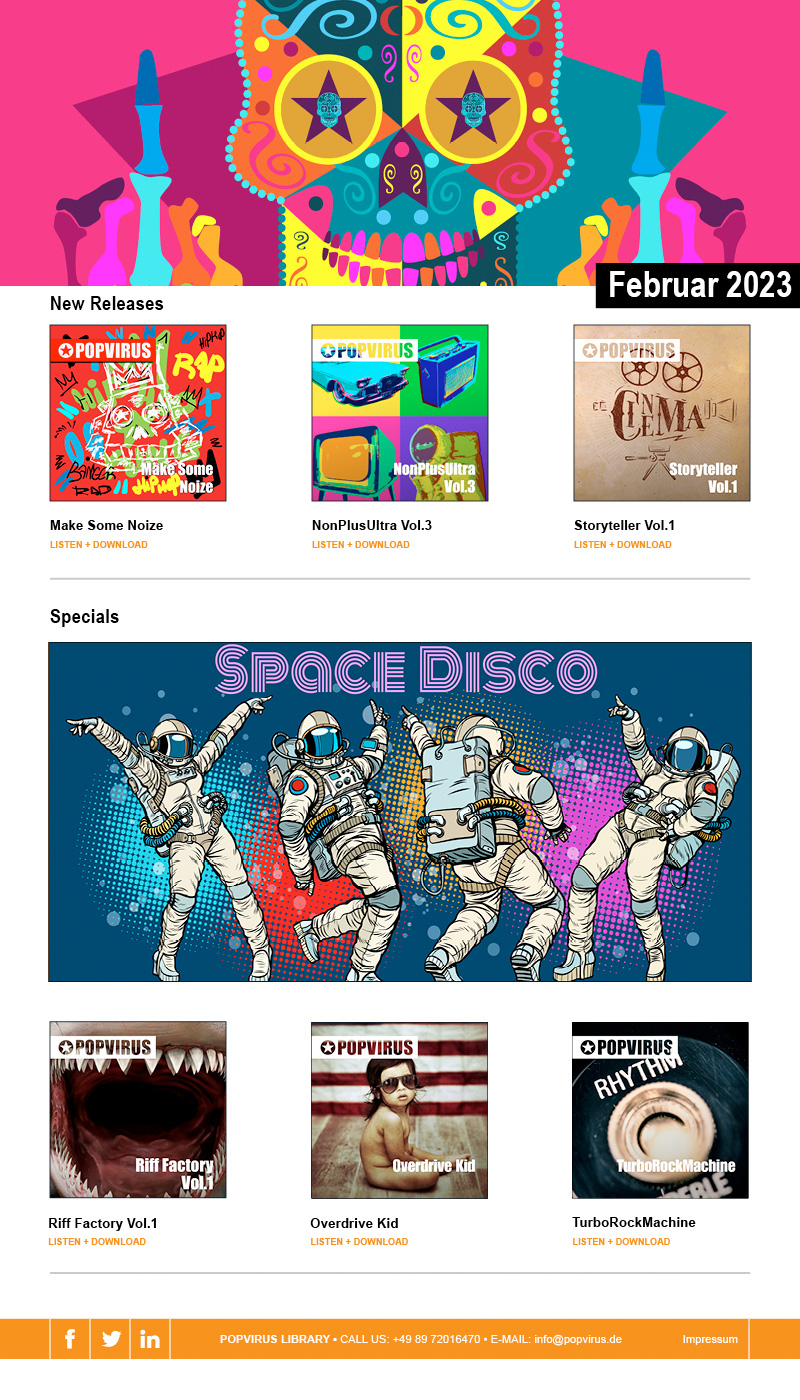Open the Facebook icon in footer
This screenshot has height=1400, width=800.
pyautogui.click(x=70, y=1339)
